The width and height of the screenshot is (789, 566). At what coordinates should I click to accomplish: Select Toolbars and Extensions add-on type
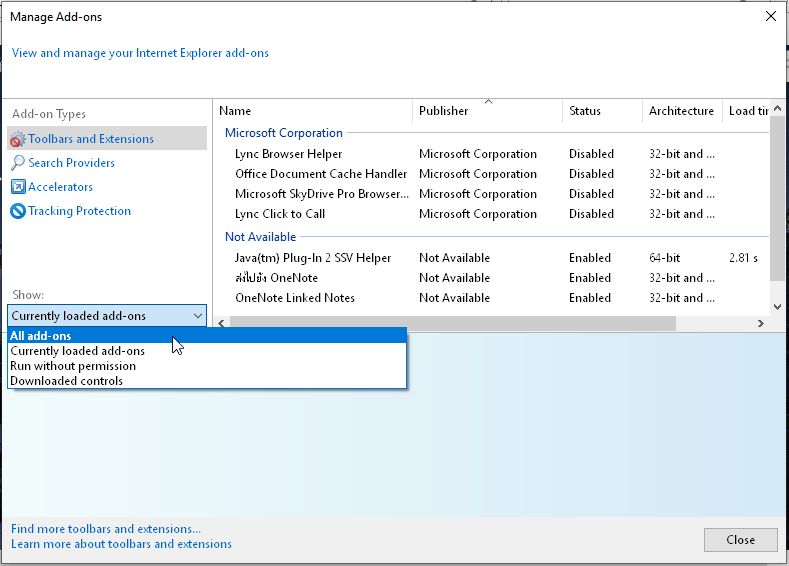[107, 138]
